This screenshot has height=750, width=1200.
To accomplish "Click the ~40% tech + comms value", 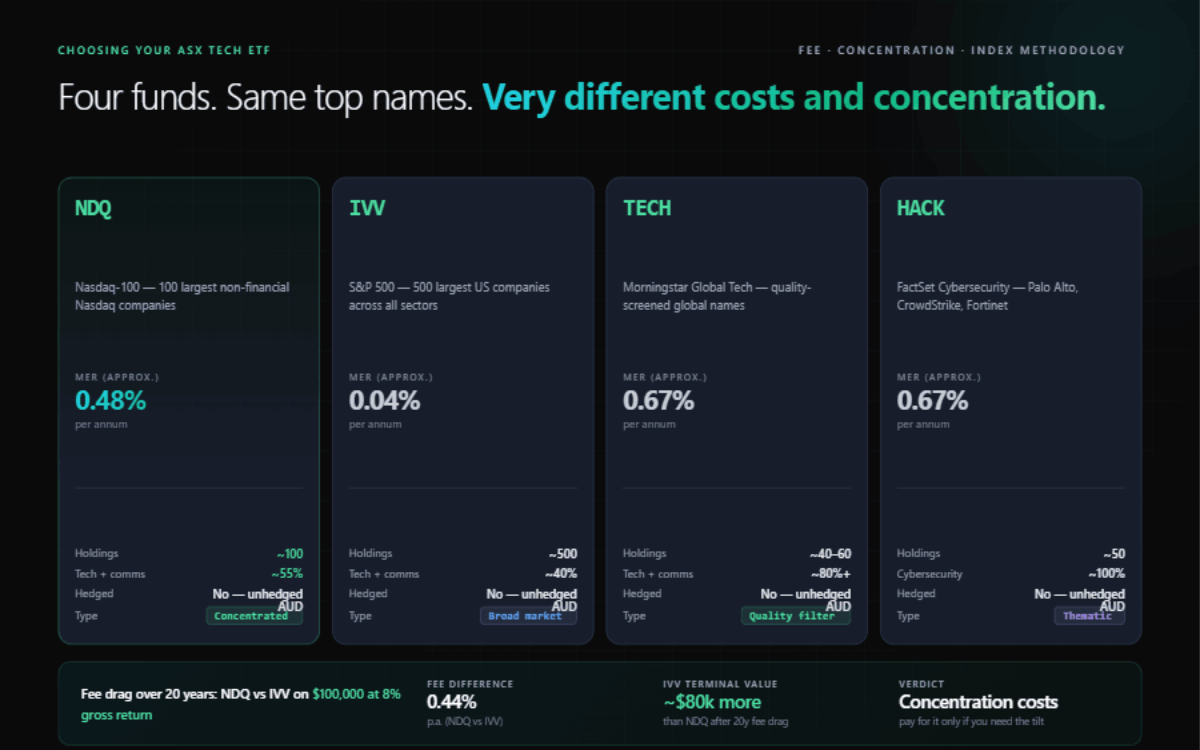I will coord(561,574).
